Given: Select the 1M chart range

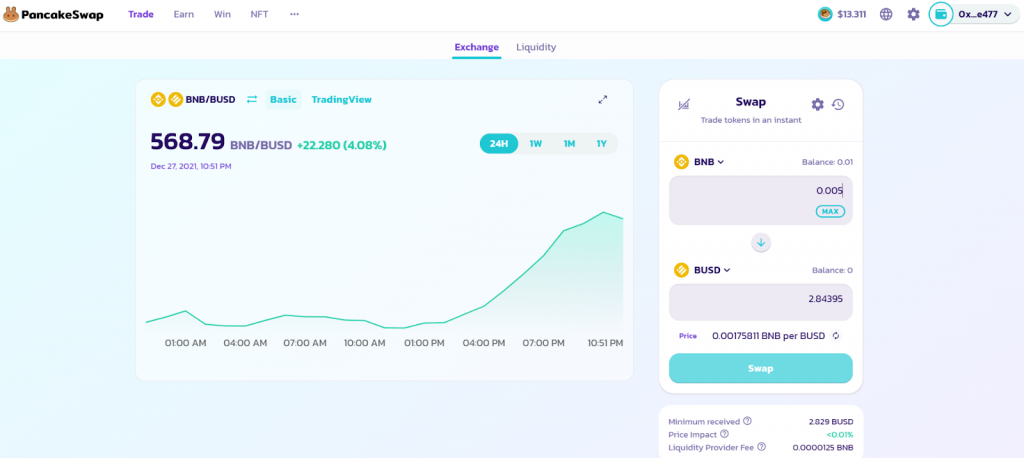Looking at the screenshot, I should click(569, 144).
